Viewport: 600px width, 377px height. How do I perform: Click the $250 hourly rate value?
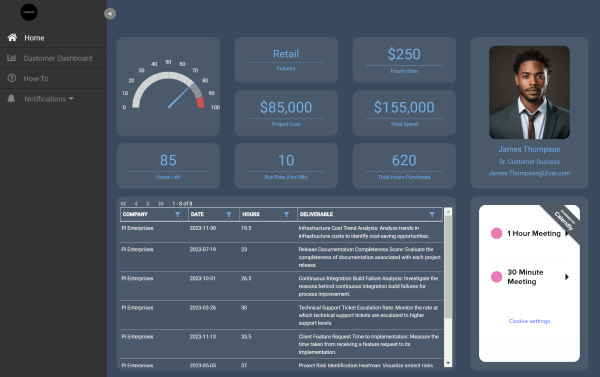click(x=404, y=54)
